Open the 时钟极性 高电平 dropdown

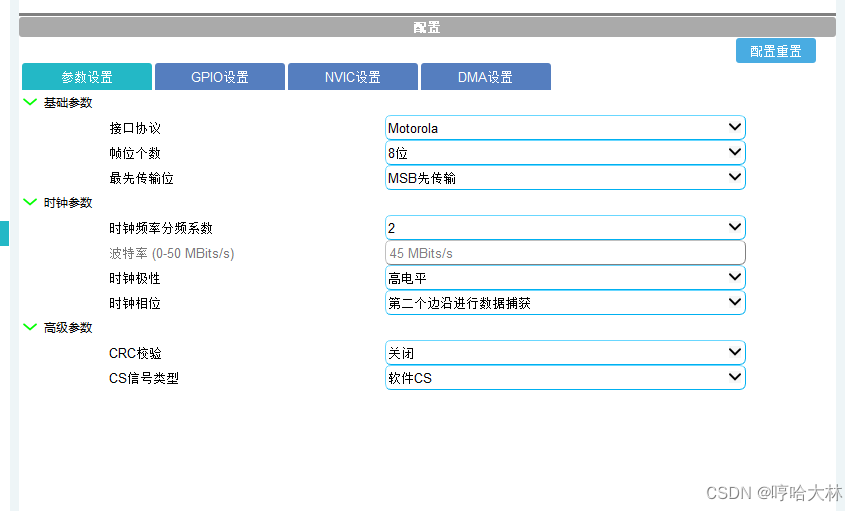(565, 278)
